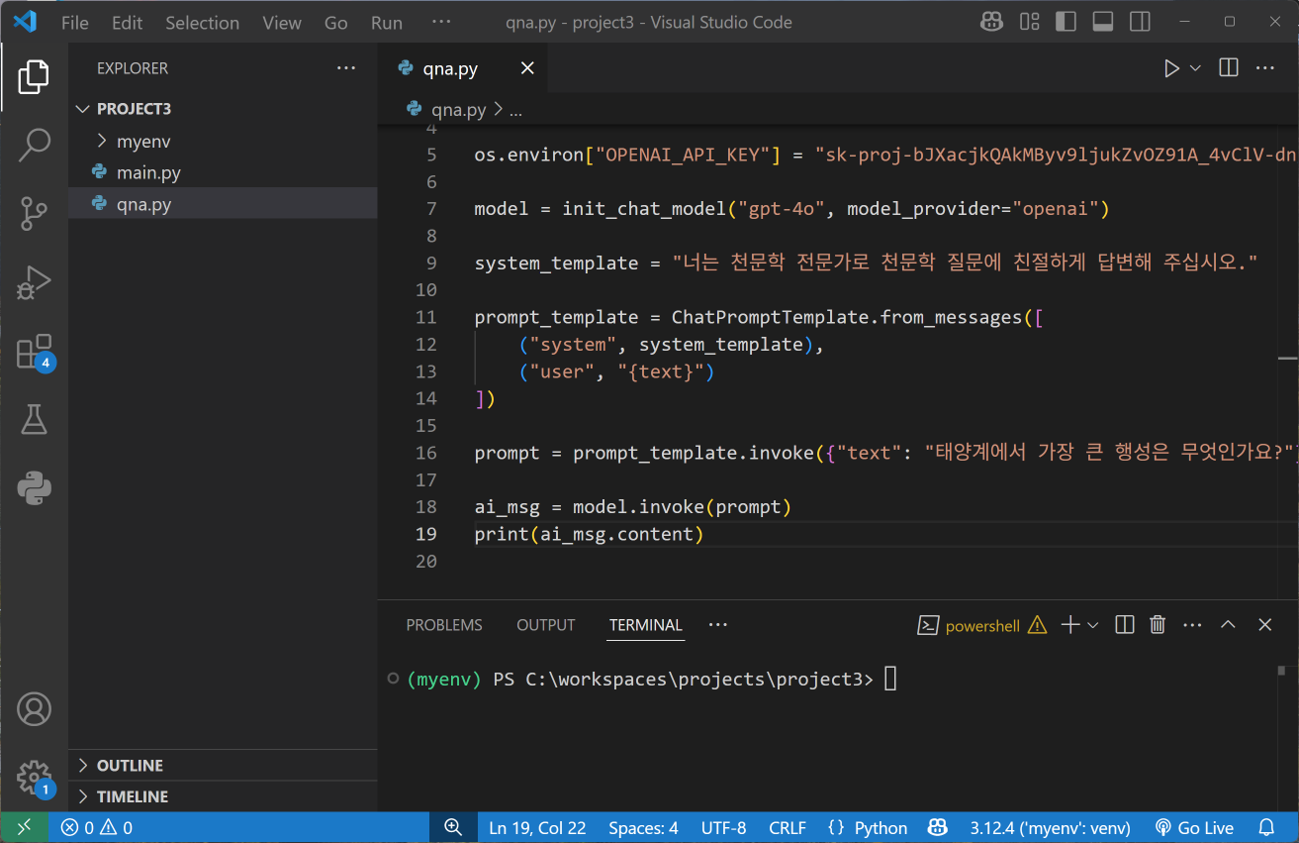Screen dimensions: 1299x843
Task: Open editor More Actions ellipsis
Action: click(x=1265, y=68)
